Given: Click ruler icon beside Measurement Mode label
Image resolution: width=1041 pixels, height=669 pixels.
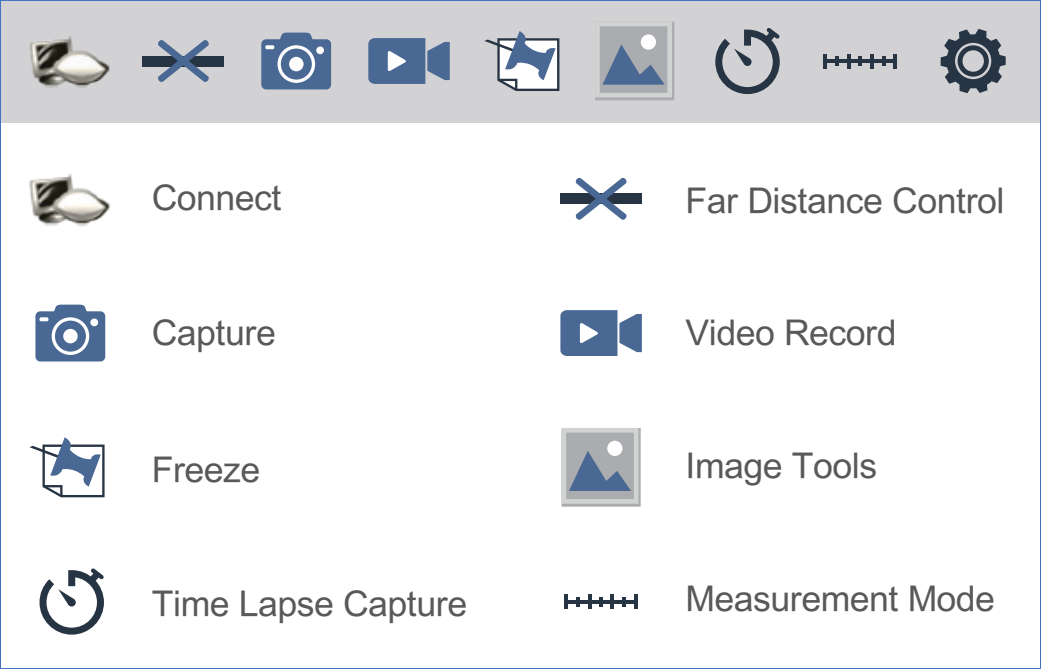Looking at the screenshot, I should coord(600,601).
